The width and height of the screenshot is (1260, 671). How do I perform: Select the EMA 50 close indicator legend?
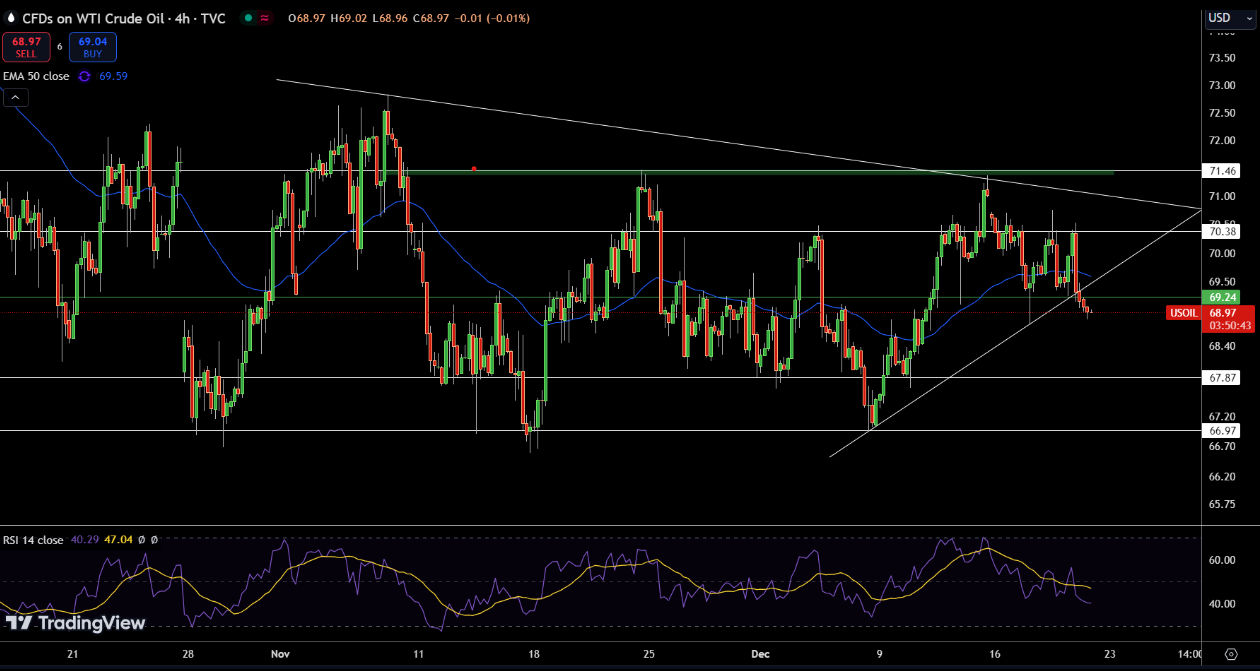(x=36, y=76)
